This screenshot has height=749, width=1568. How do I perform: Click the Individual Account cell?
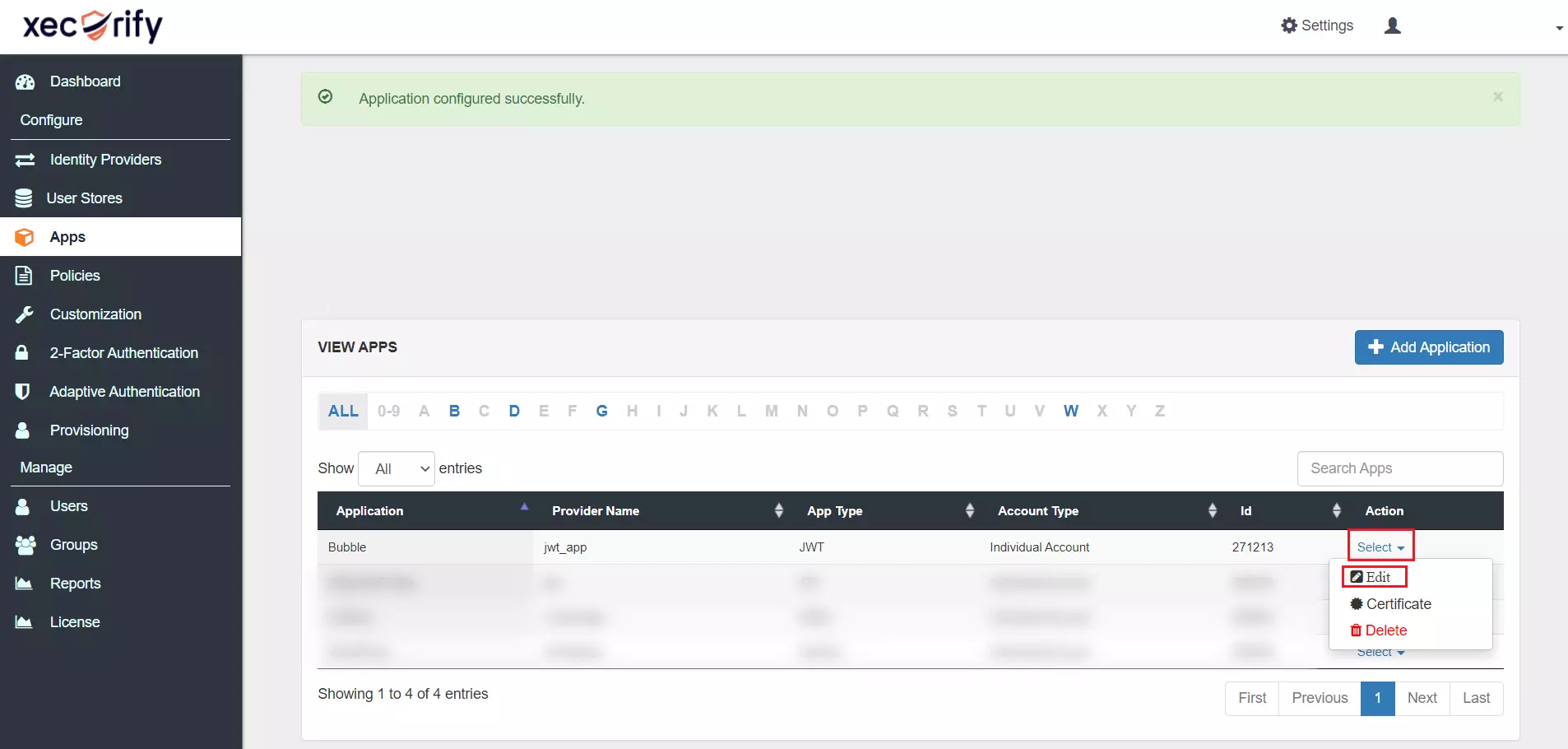(x=1101, y=547)
